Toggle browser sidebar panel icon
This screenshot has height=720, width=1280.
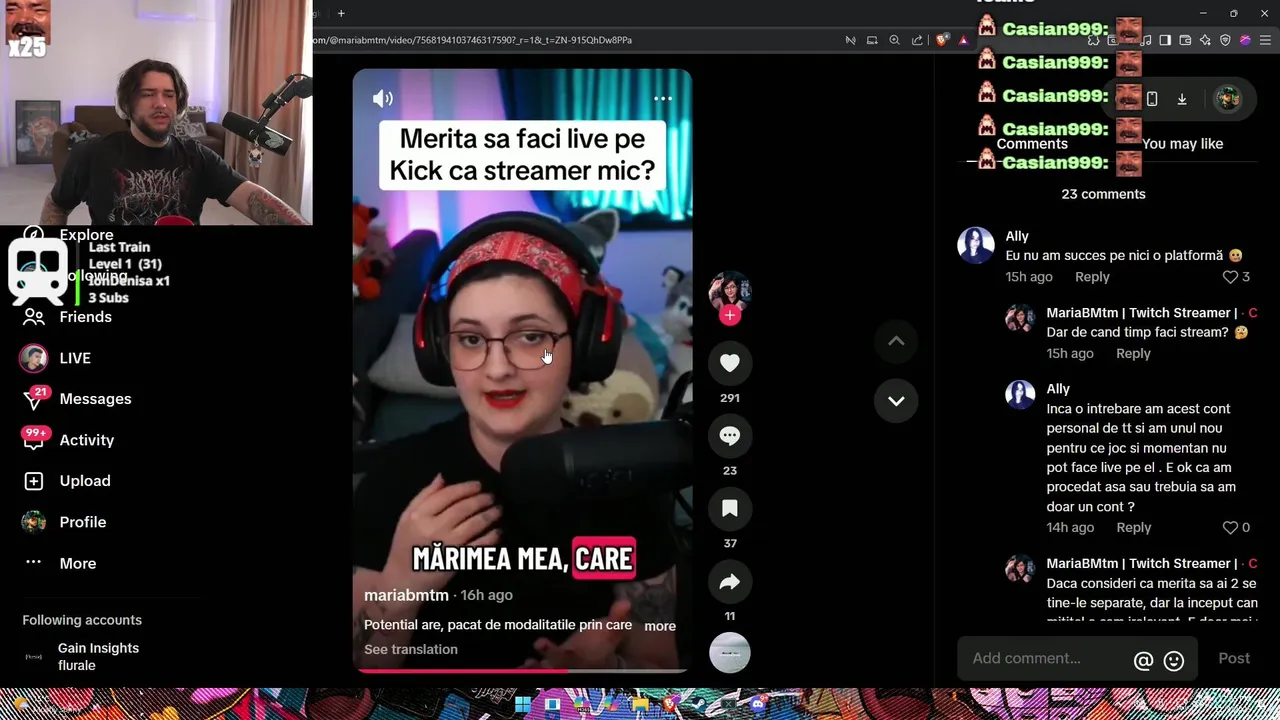(1165, 40)
